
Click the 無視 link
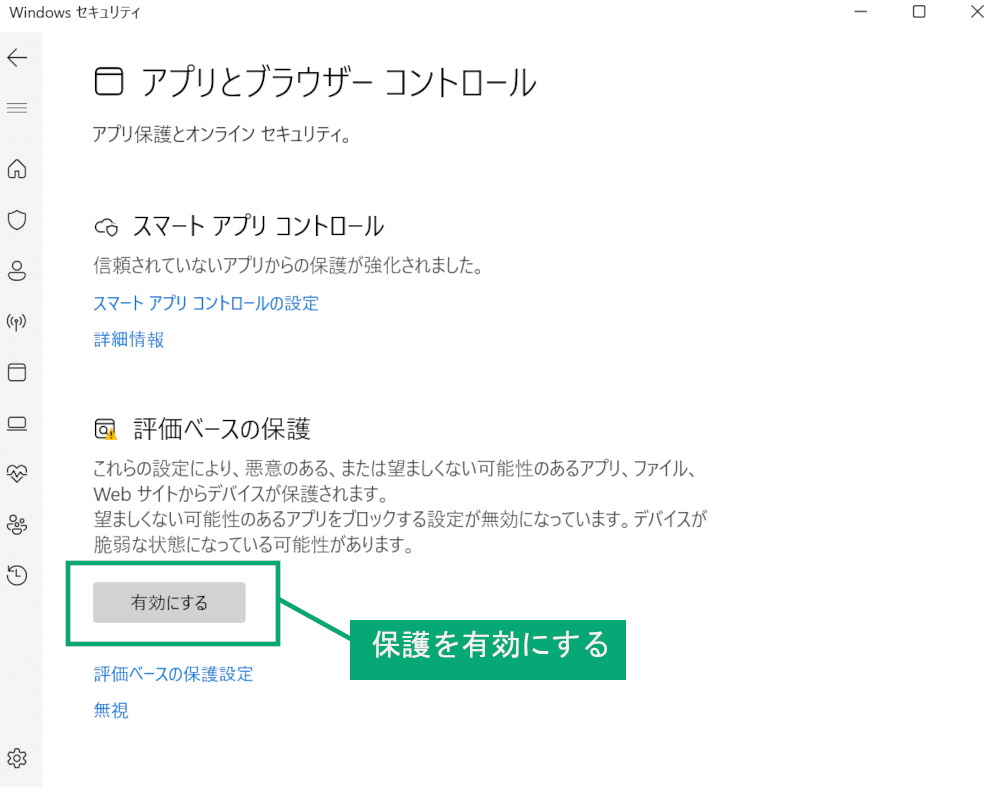(x=111, y=710)
